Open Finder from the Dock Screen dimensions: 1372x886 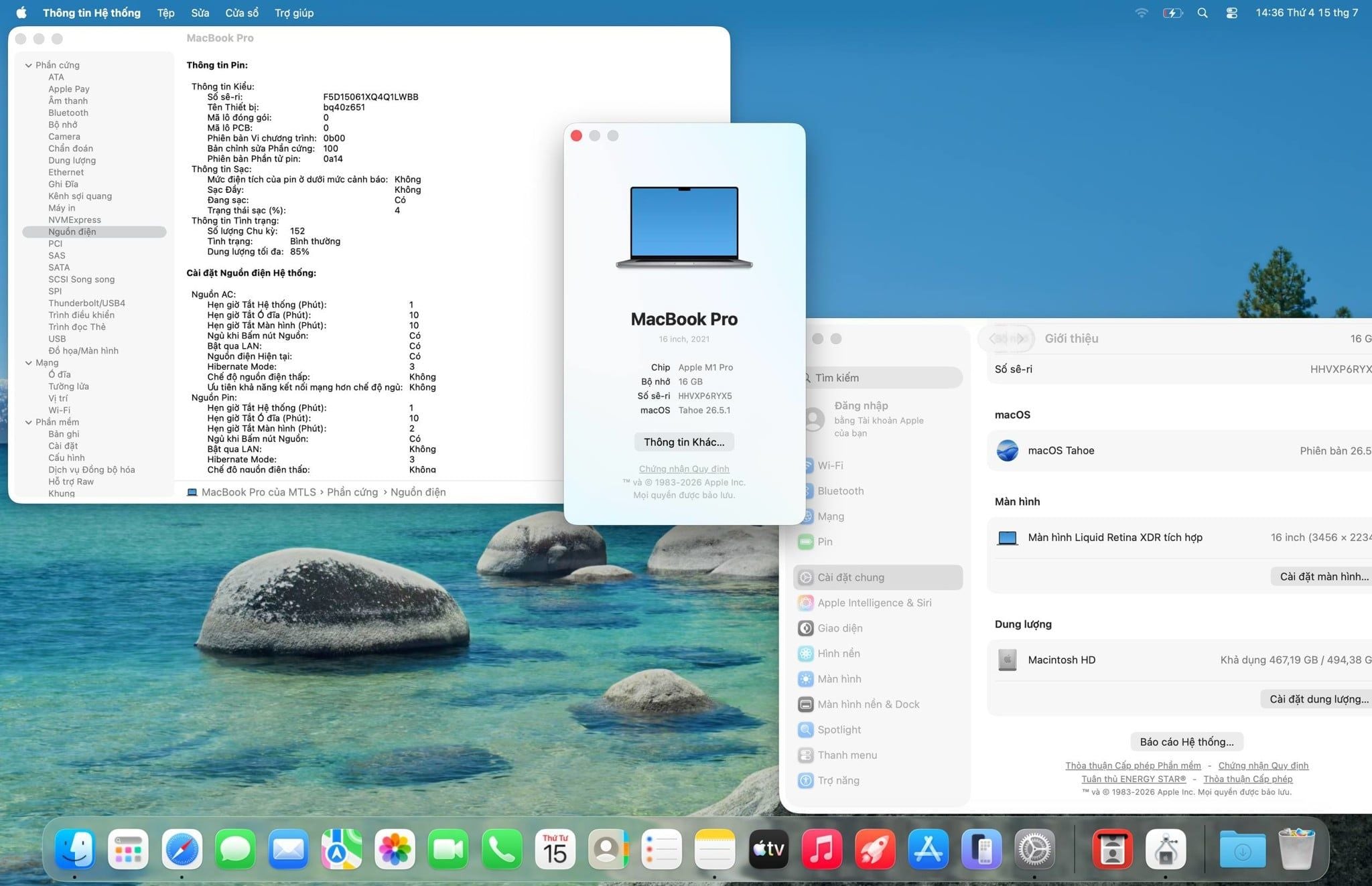coord(74,849)
